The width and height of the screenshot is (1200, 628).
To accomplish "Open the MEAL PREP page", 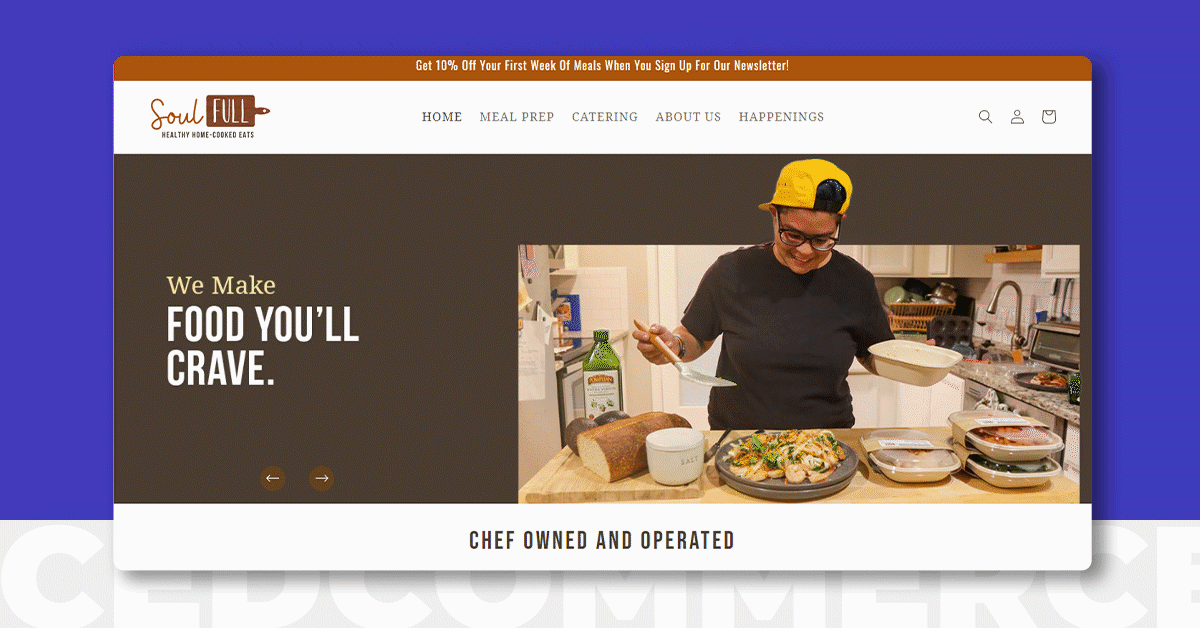I will (517, 117).
